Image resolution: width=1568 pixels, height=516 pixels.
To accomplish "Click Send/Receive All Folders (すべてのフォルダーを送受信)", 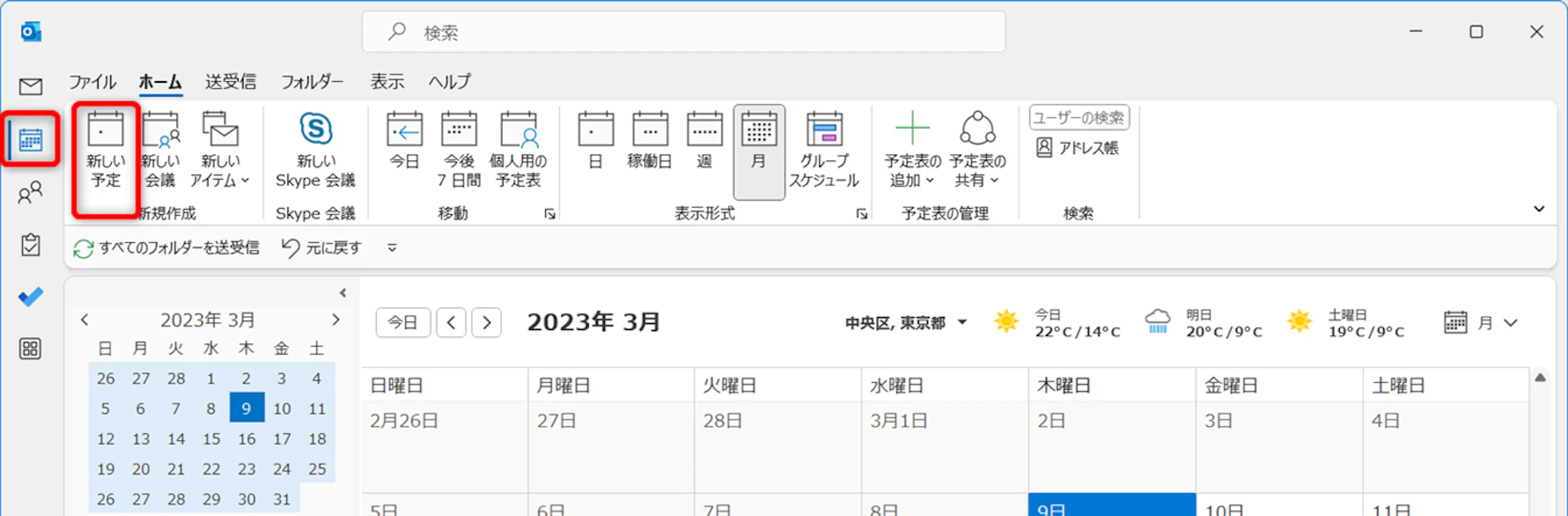I will coord(167,248).
